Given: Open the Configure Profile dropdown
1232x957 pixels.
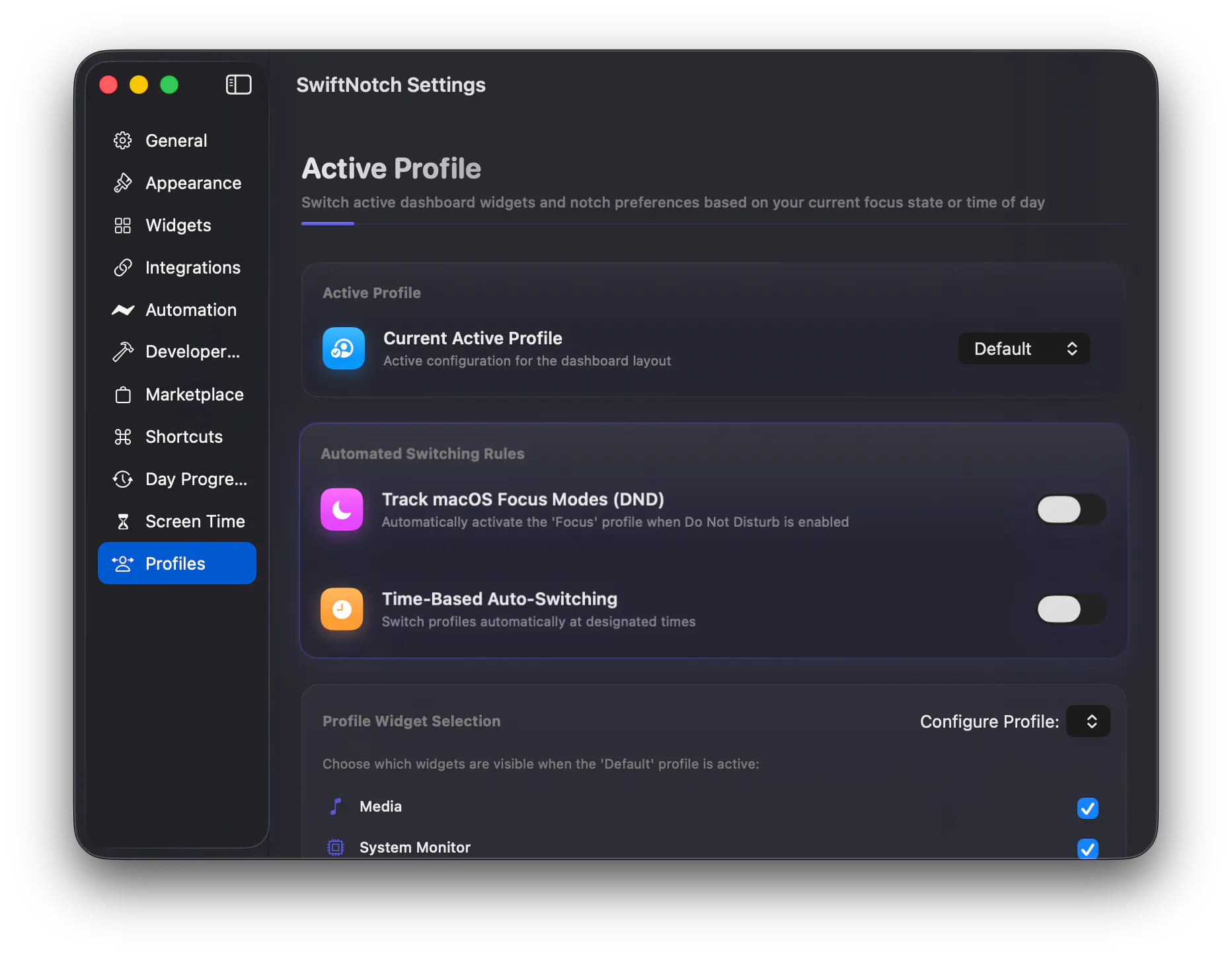Looking at the screenshot, I should point(1089,721).
